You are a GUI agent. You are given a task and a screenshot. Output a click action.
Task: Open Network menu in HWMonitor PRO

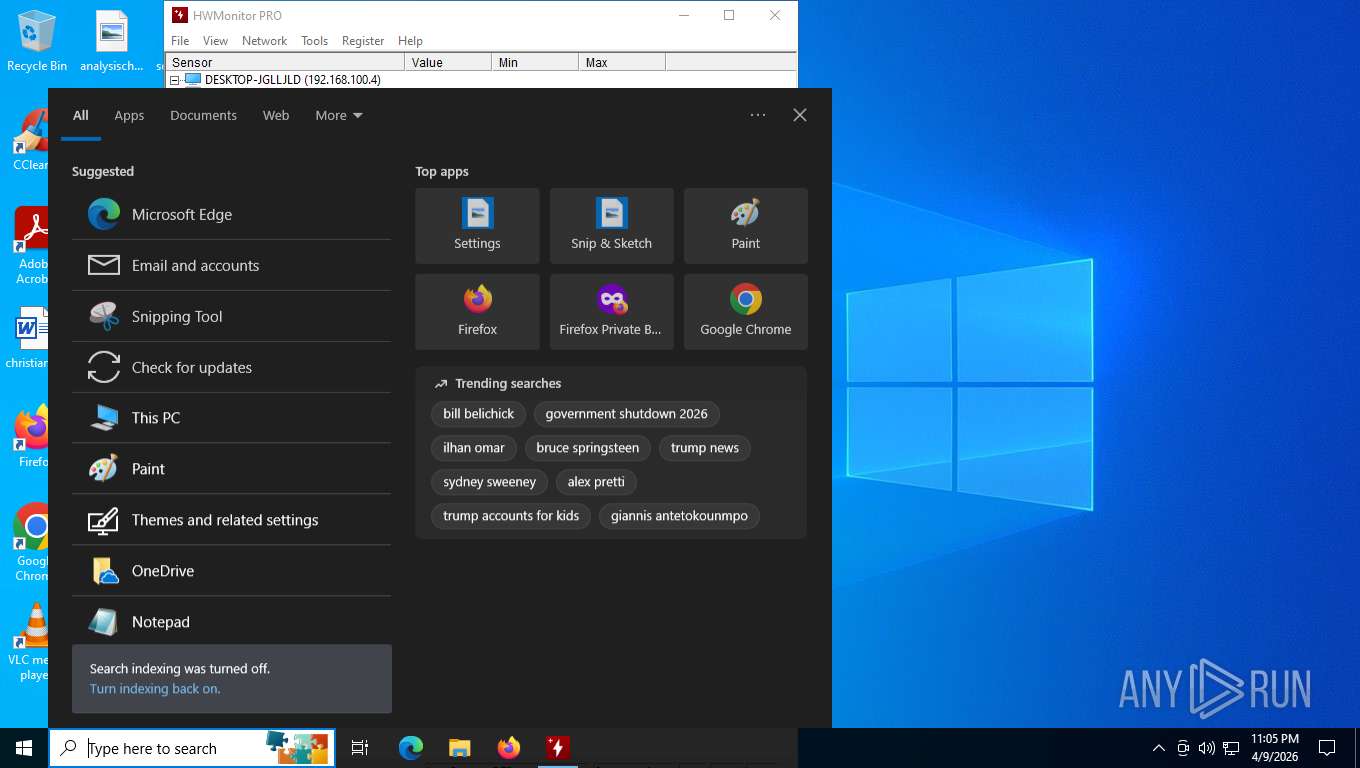264,41
